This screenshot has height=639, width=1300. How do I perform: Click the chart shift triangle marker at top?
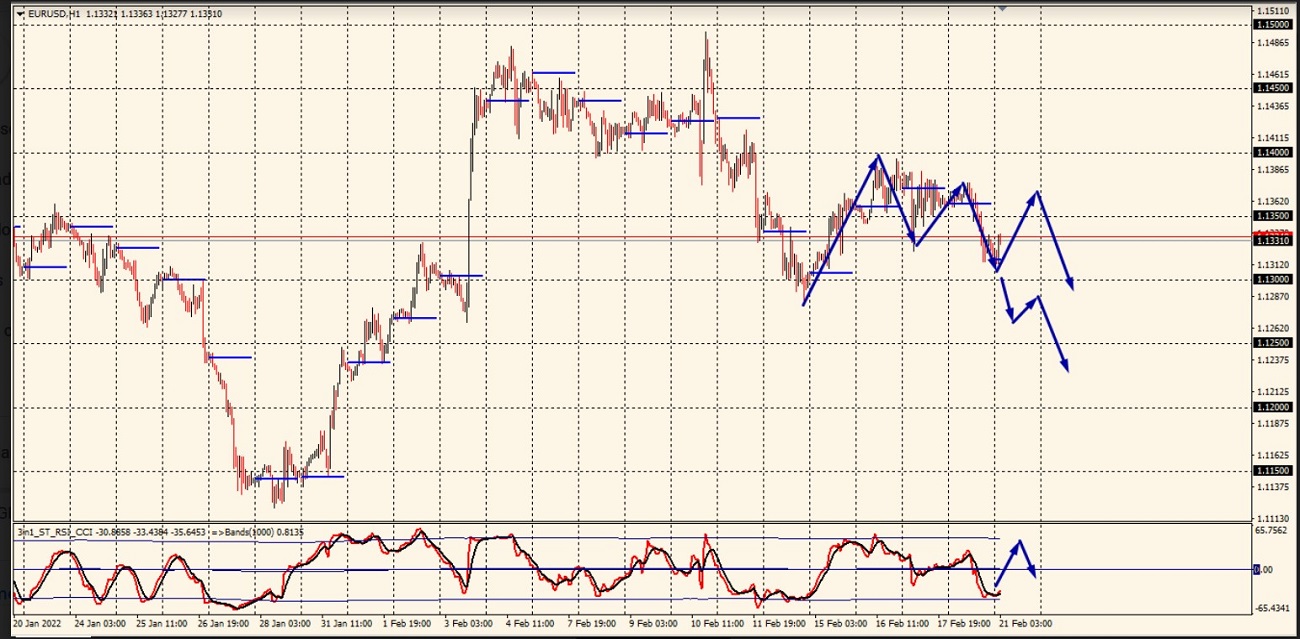1002,7
